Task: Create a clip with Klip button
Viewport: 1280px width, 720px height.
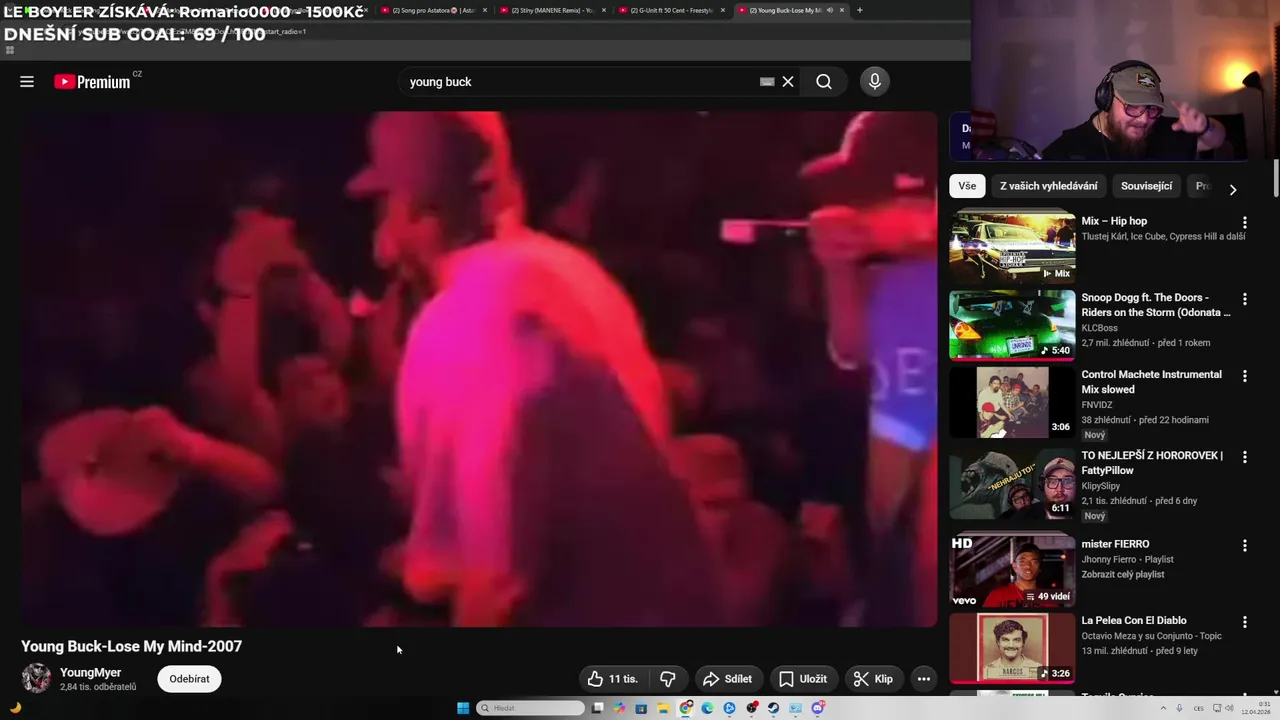Action: click(x=874, y=679)
